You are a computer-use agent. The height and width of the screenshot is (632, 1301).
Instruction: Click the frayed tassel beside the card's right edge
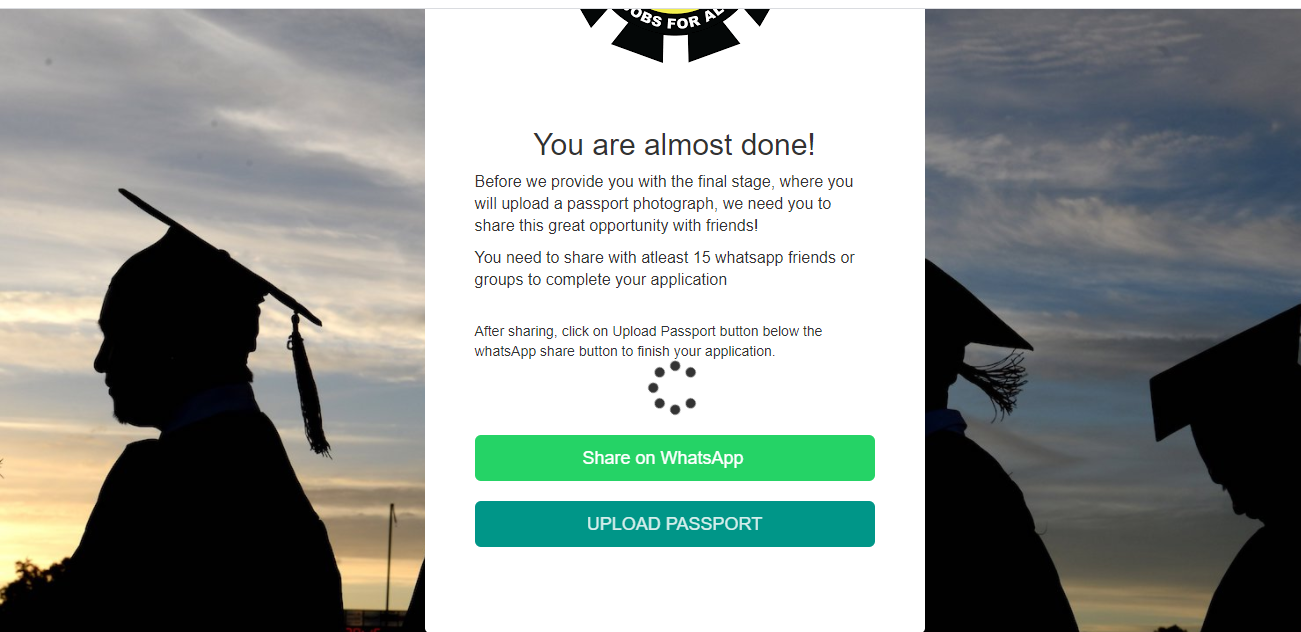click(993, 387)
